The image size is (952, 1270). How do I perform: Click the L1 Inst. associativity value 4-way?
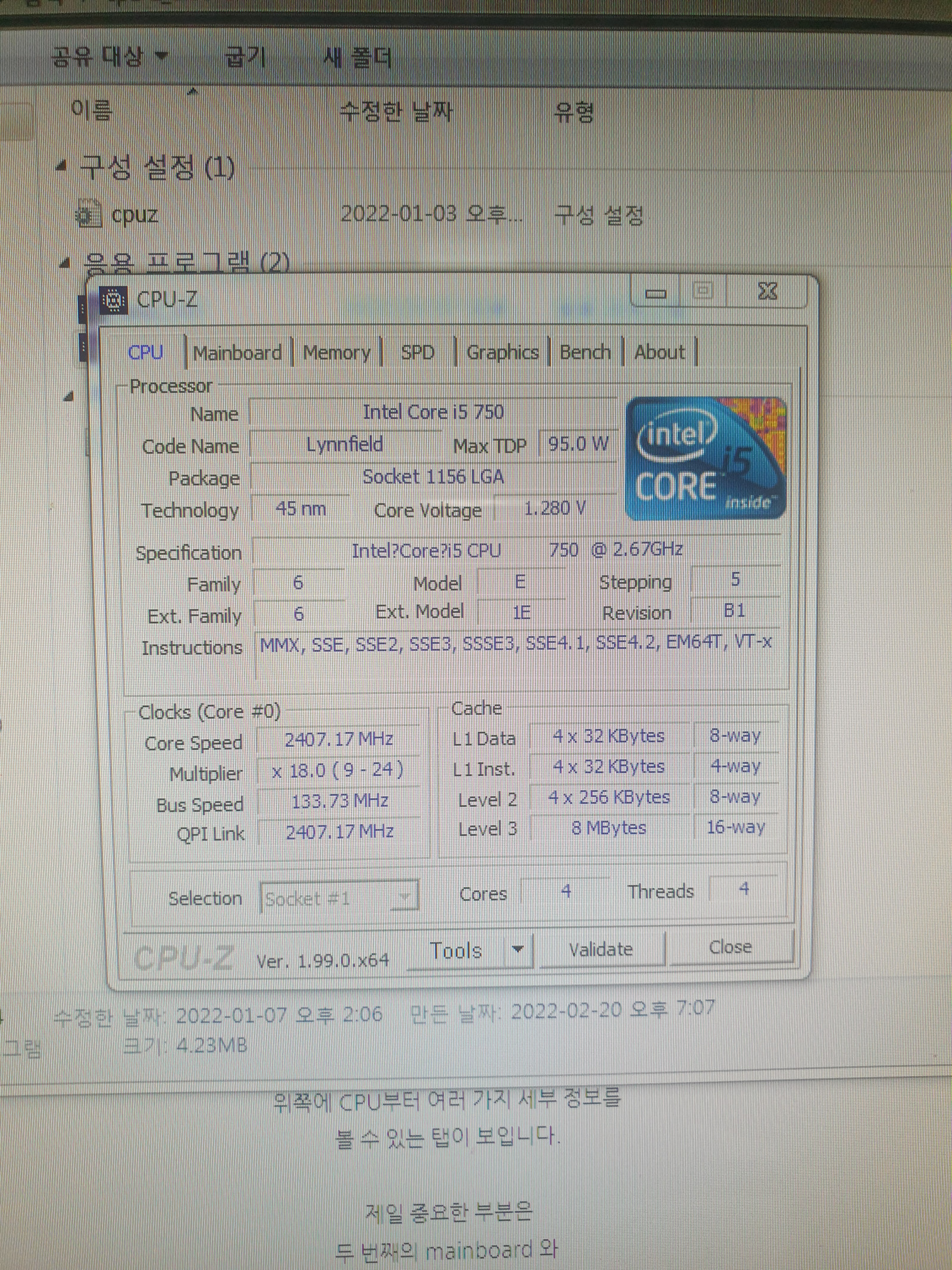click(x=735, y=766)
